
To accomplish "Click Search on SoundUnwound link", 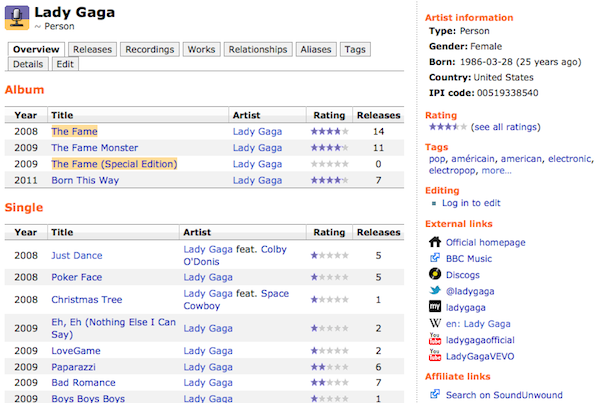I will point(504,395).
